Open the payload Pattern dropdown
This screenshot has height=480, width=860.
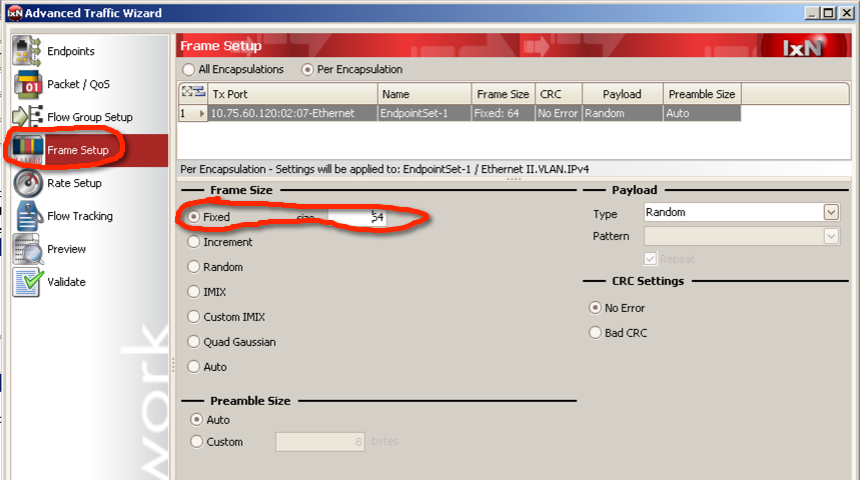tap(830, 237)
